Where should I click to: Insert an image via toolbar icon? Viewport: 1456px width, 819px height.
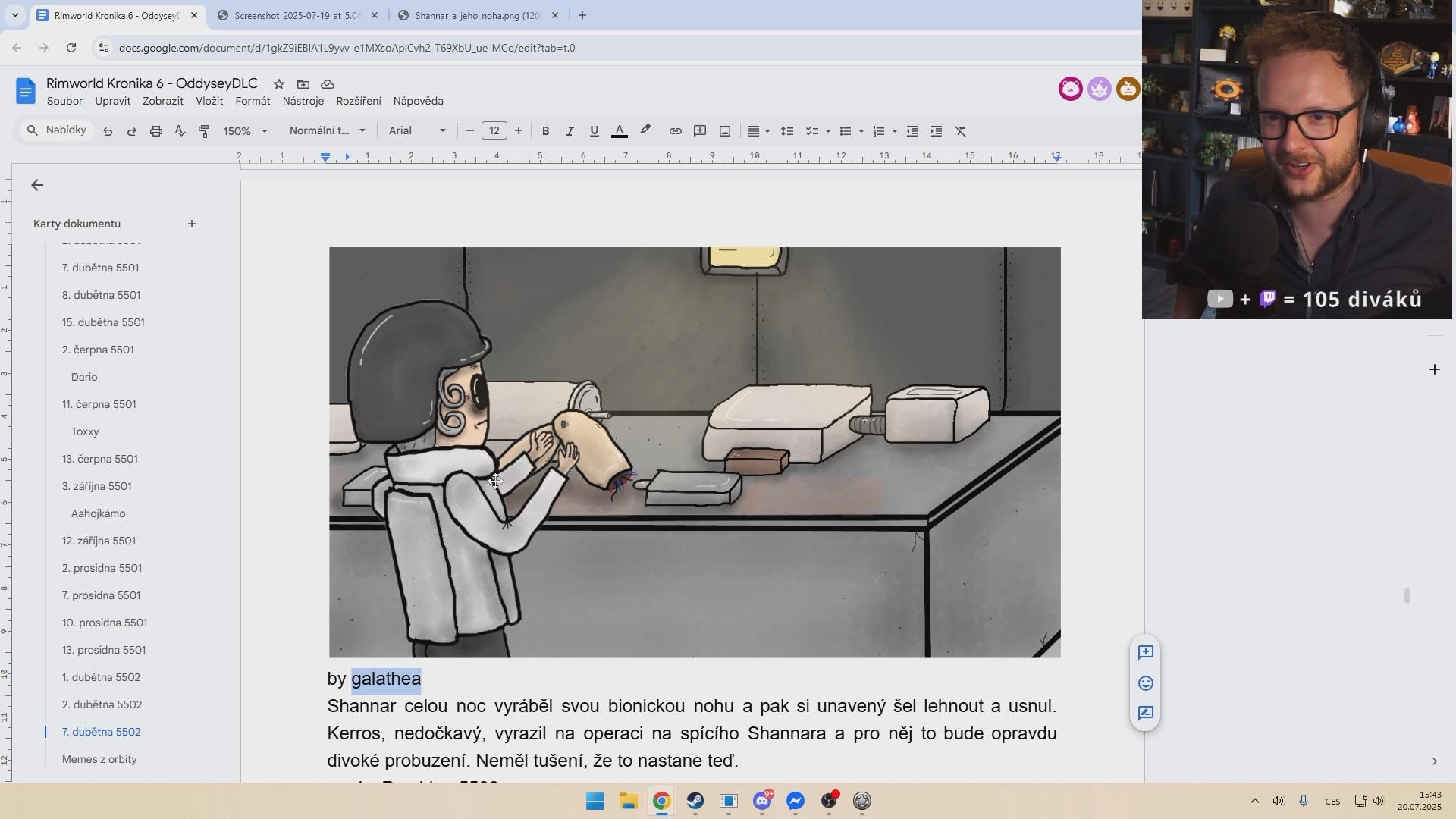[x=725, y=131]
